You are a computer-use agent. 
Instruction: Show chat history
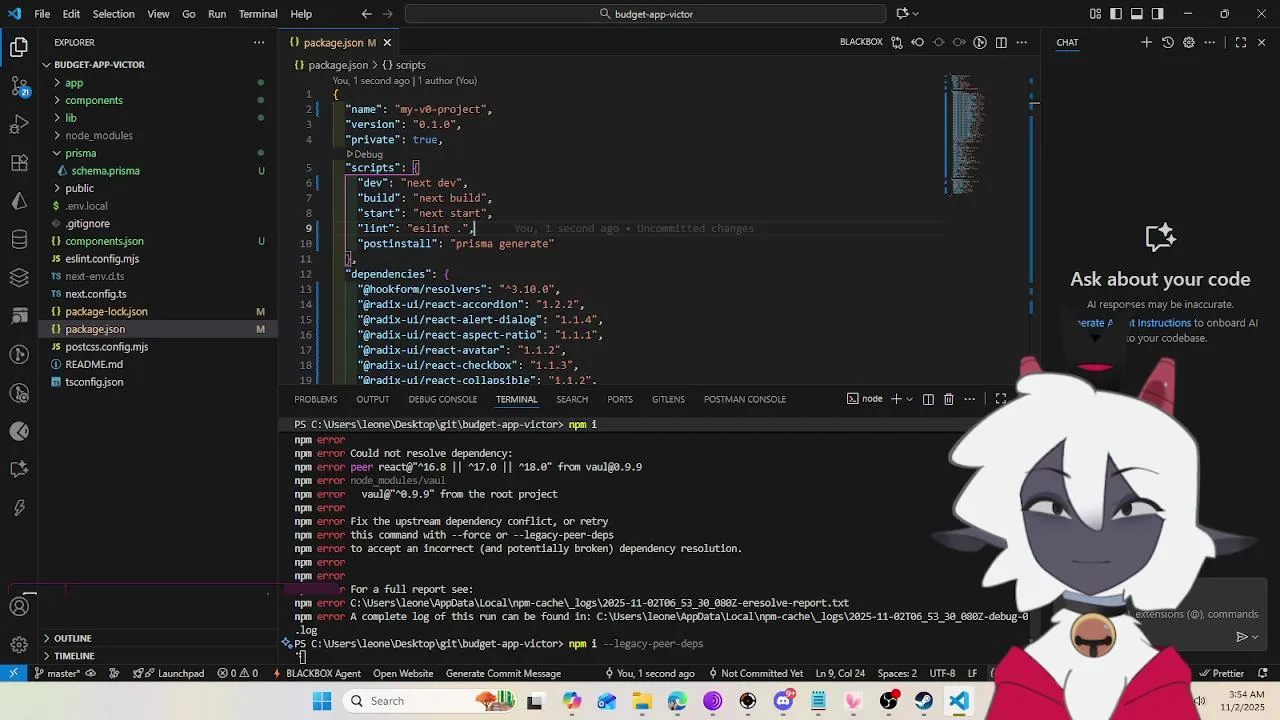tap(1168, 42)
